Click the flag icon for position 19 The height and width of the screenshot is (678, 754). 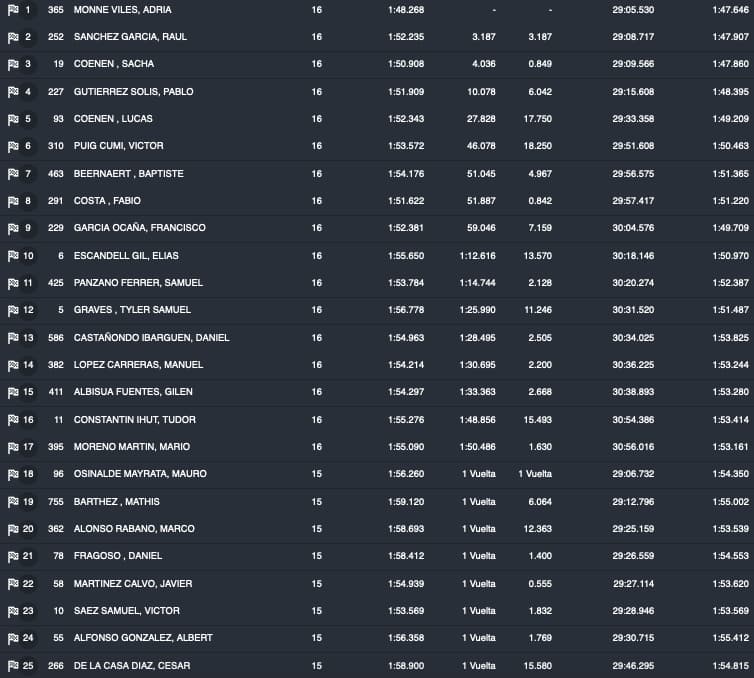[13, 502]
